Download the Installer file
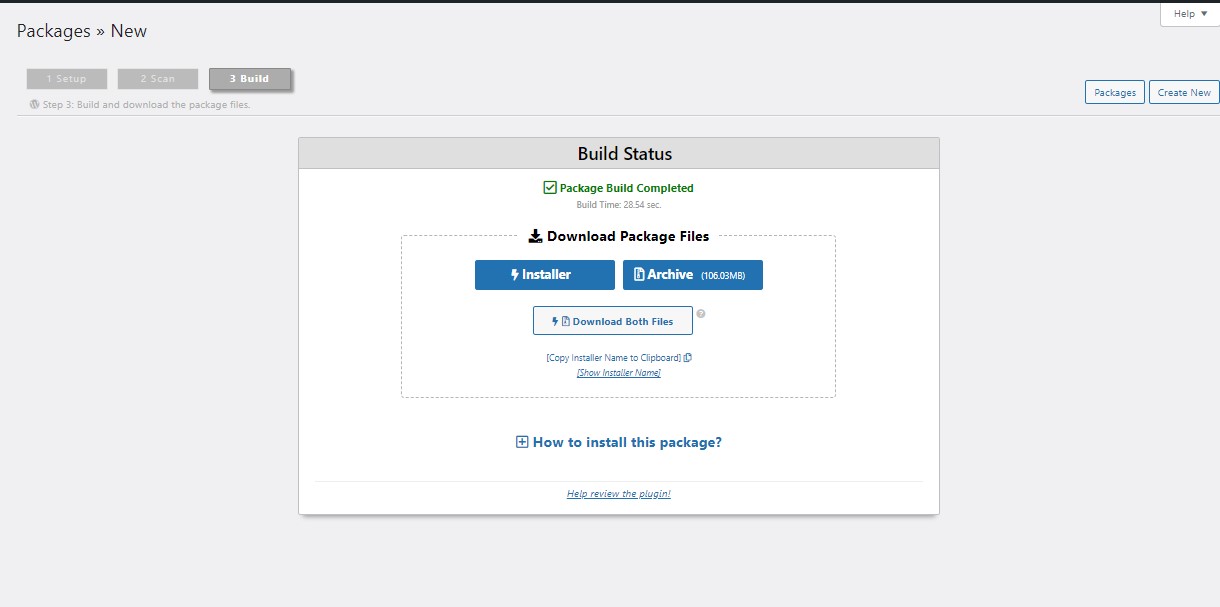The height and width of the screenshot is (607, 1220). 544,274
